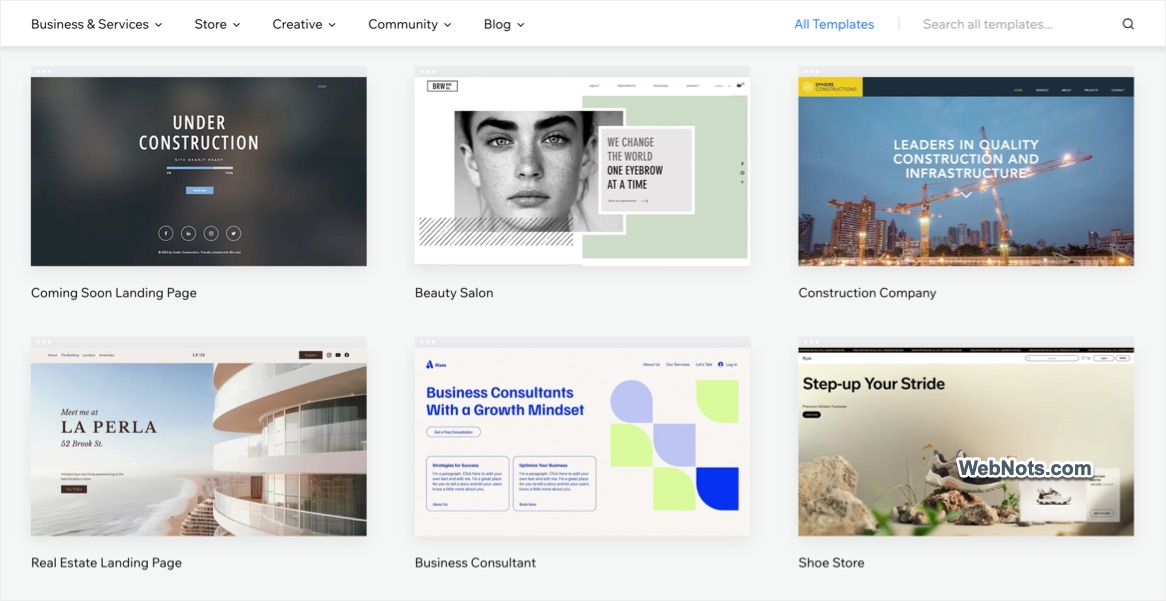The image size is (1166, 601).
Task: Click the search magnifier icon
Action: [x=1128, y=24]
